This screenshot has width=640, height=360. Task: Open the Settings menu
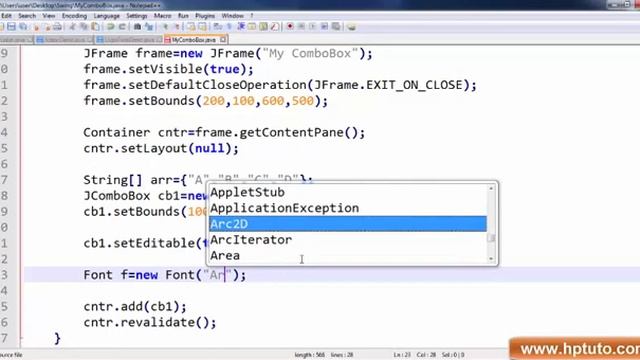point(136,16)
